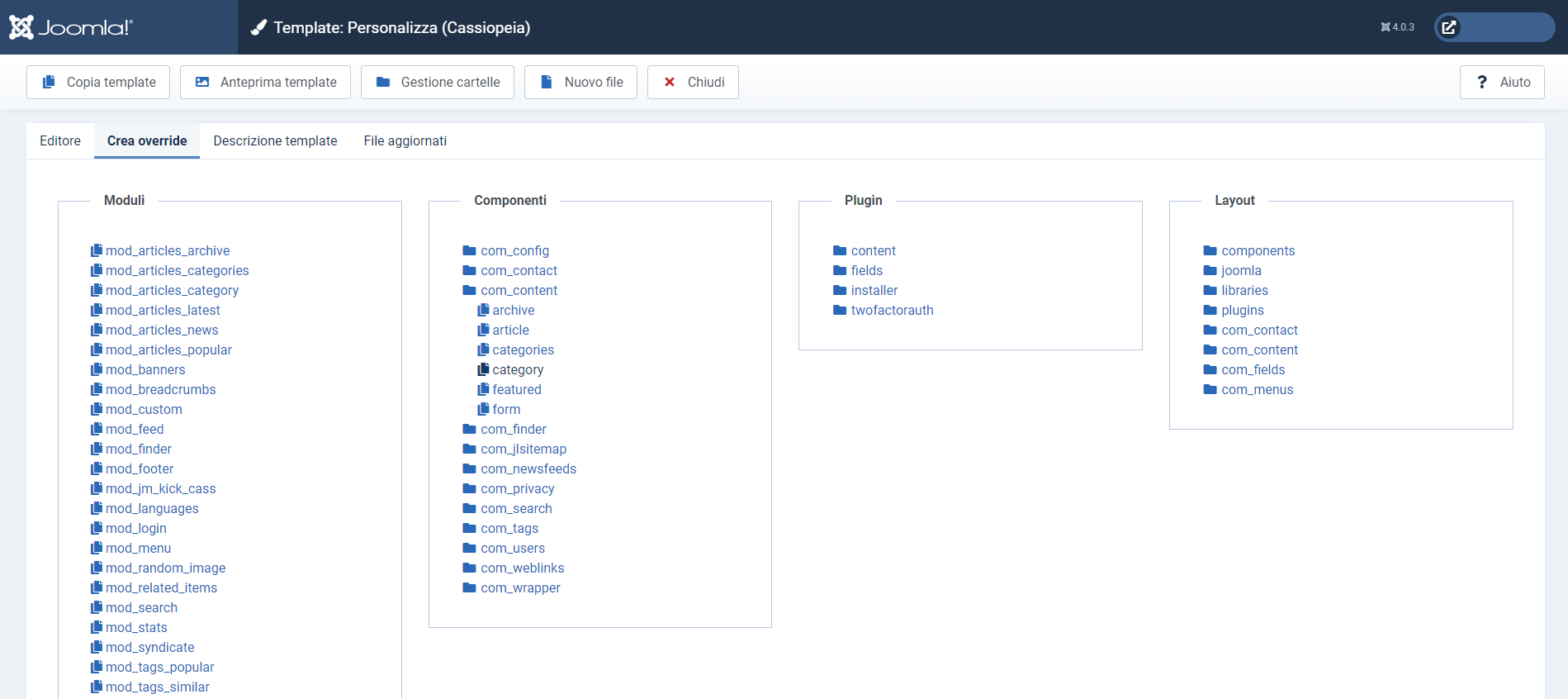
Task: Click the image icon on Anteprima template
Action: point(202,82)
